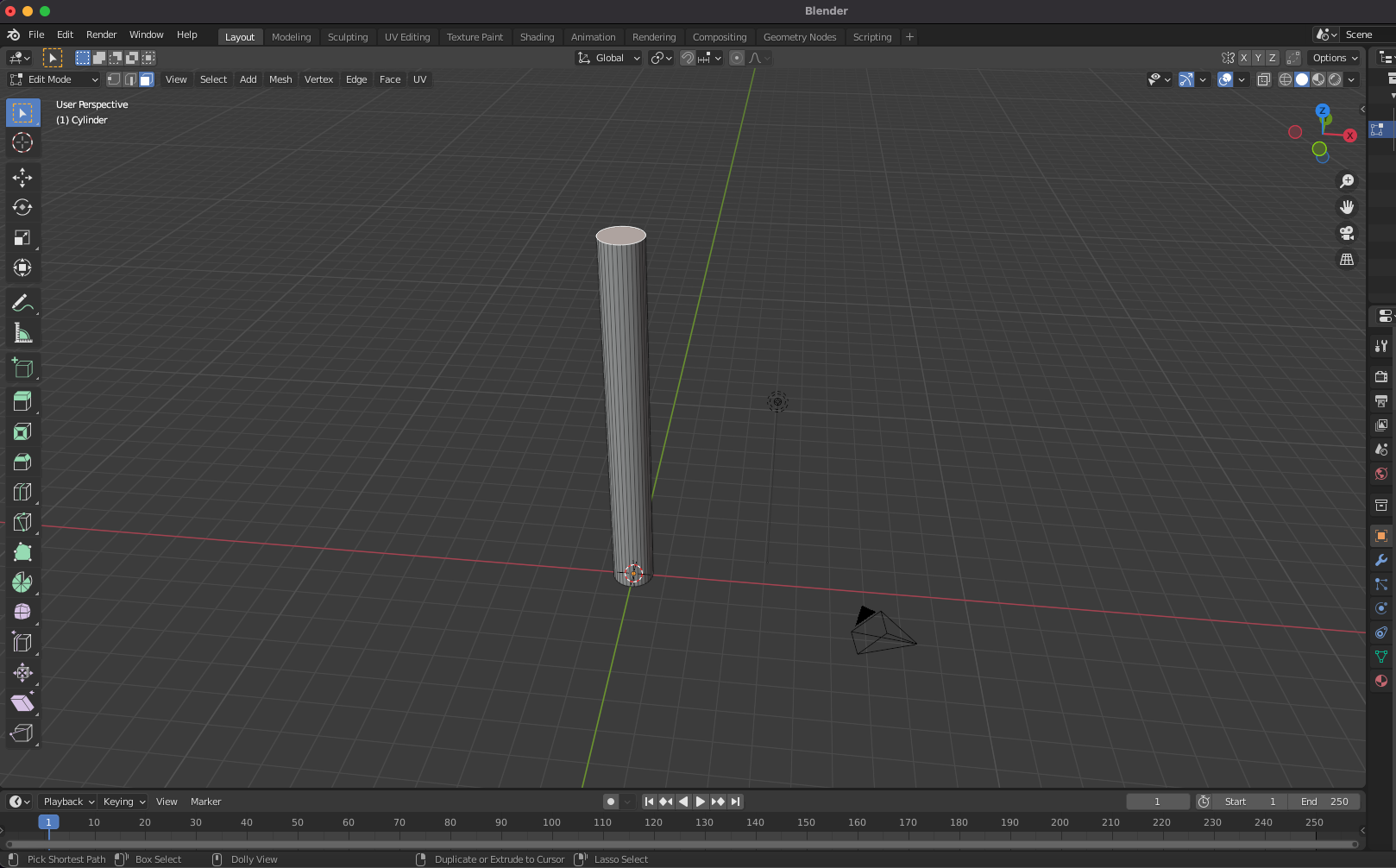The height and width of the screenshot is (868, 1396).
Task: Select the Transform tool
Action: 22,268
